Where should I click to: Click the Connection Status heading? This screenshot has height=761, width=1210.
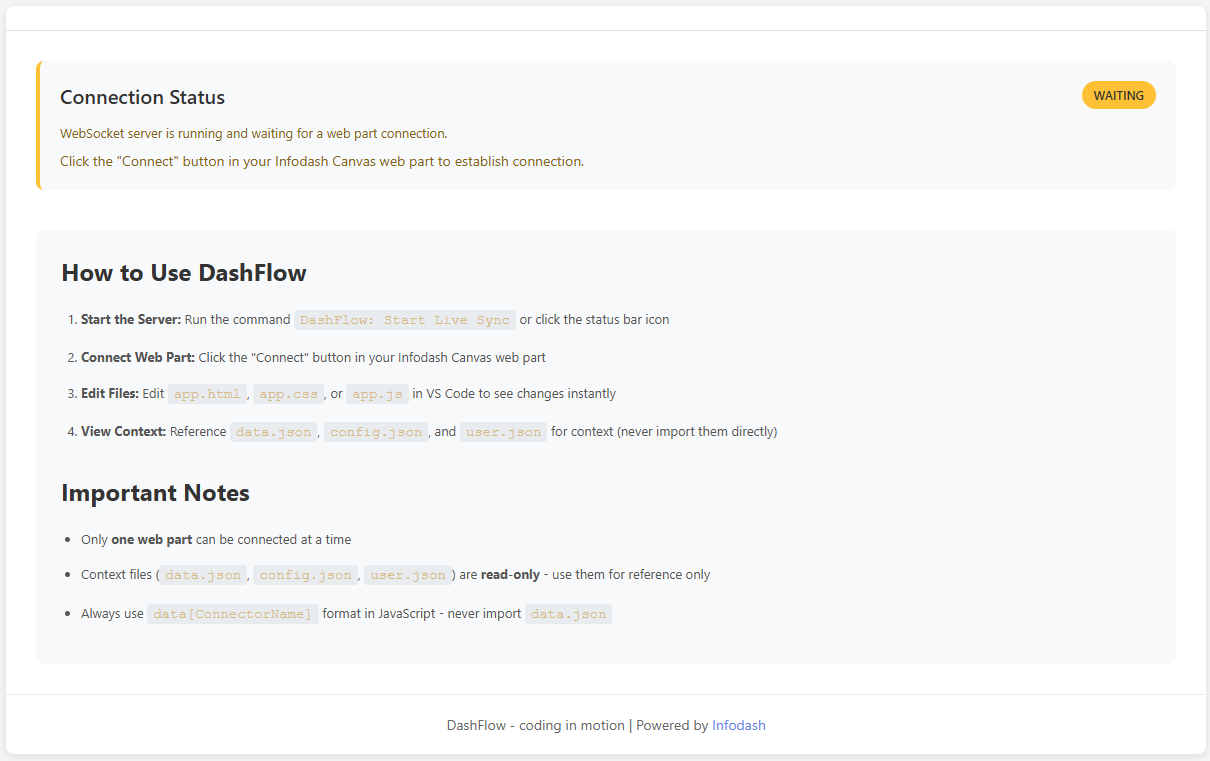click(x=142, y=97)
